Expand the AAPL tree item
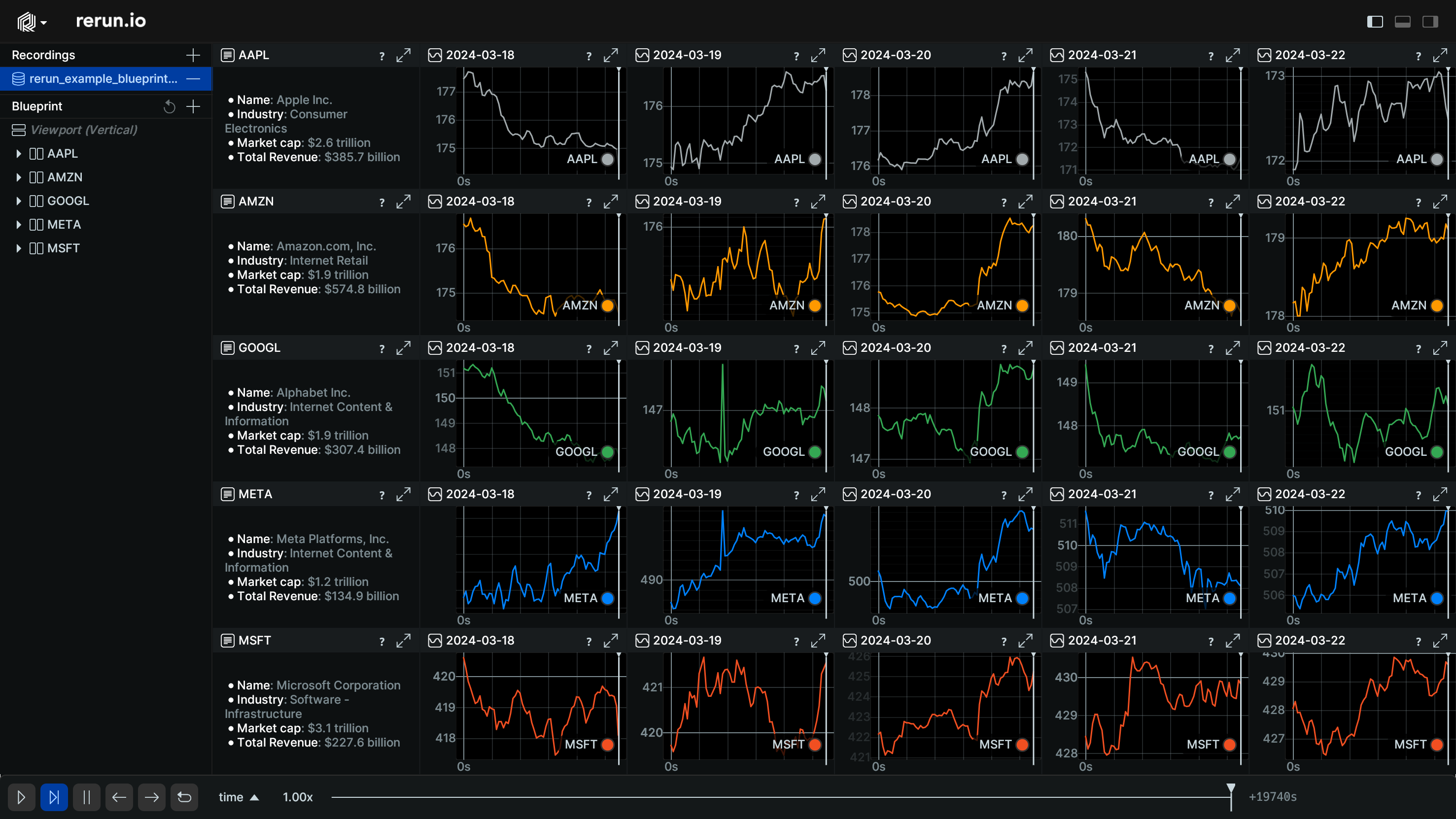1456x819 pixels. 19,154
